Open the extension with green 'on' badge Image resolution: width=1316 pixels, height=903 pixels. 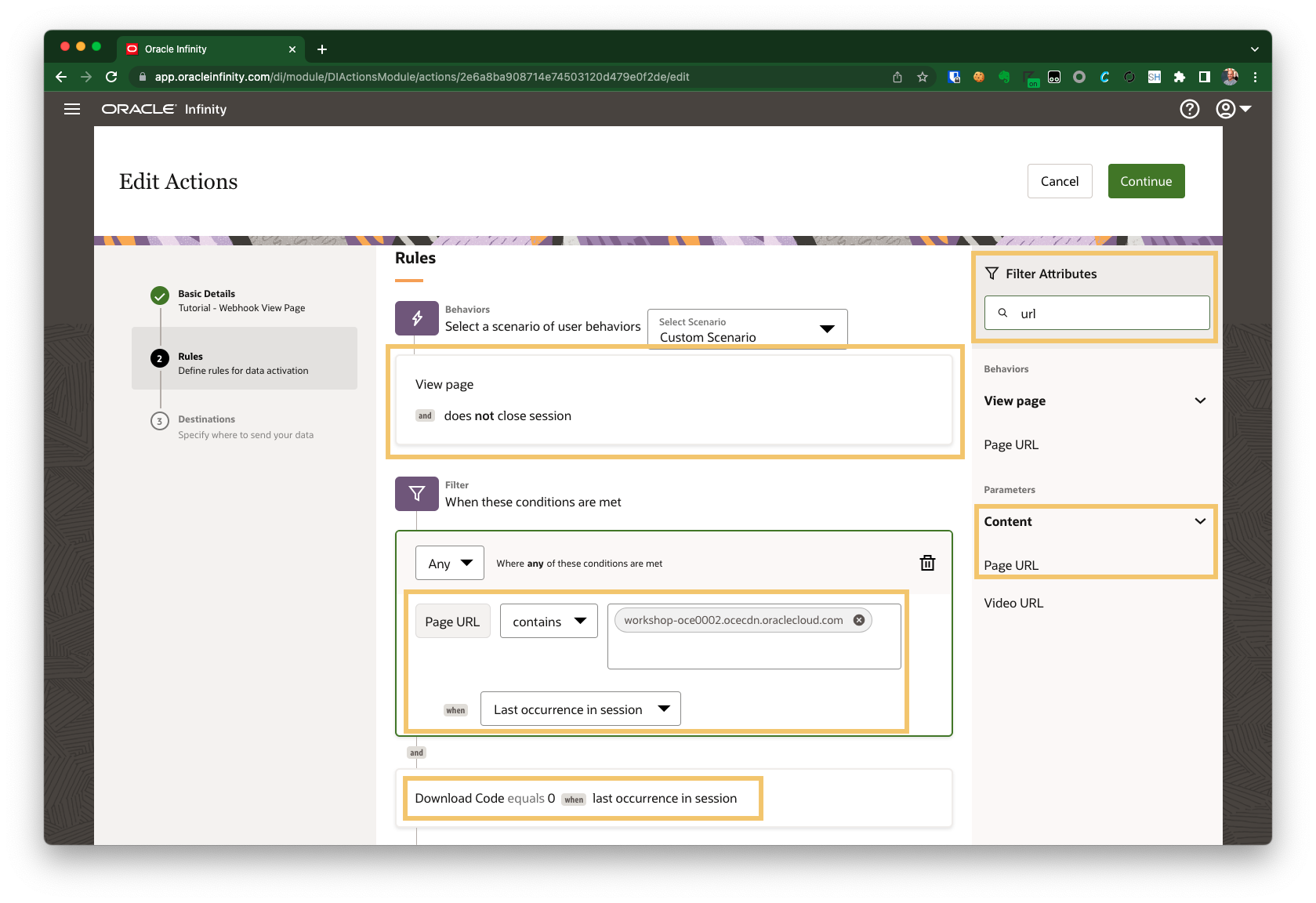pyautogui.click(x=1031, y=78)
